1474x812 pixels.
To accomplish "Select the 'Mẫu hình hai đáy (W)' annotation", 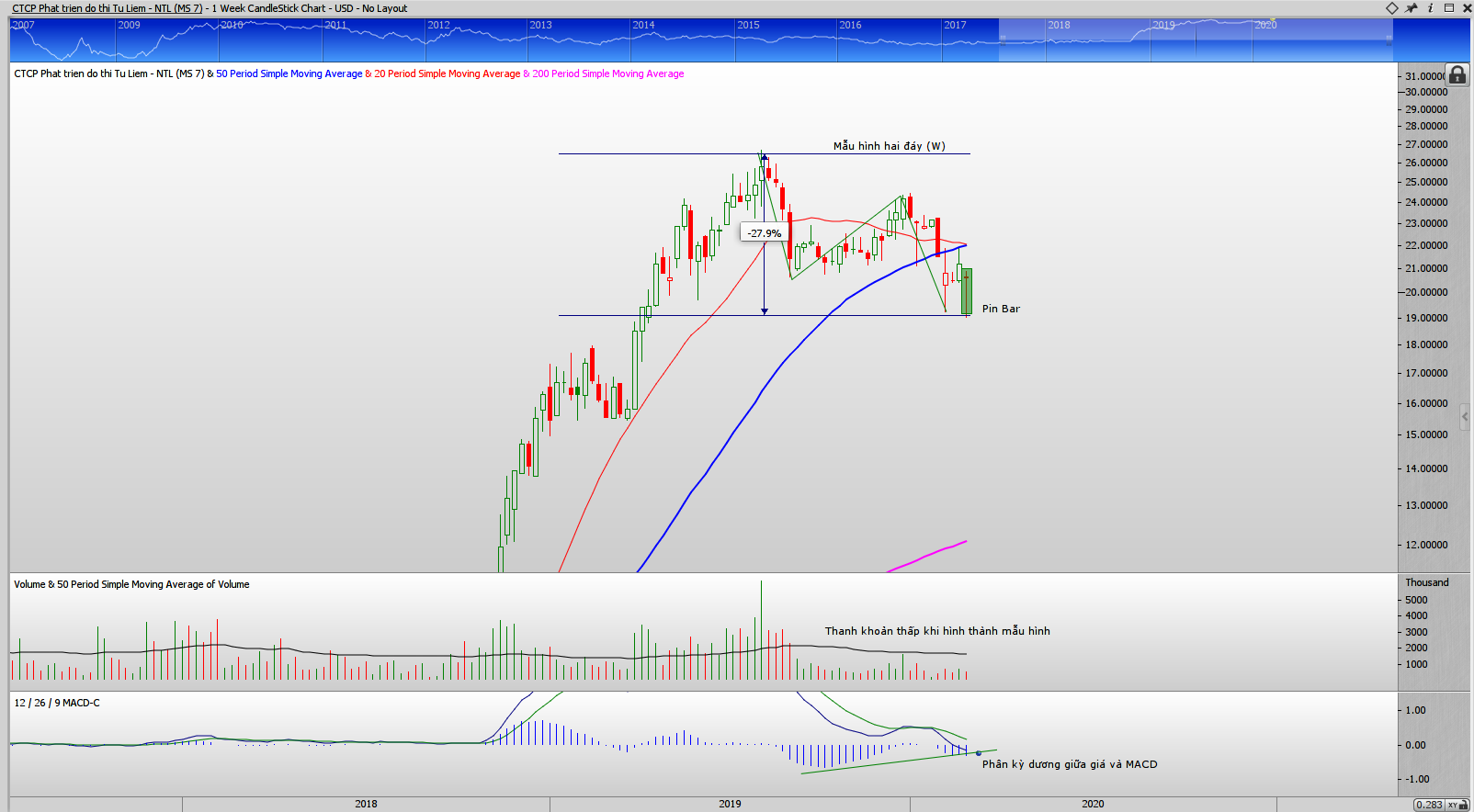I will [889, 146].
